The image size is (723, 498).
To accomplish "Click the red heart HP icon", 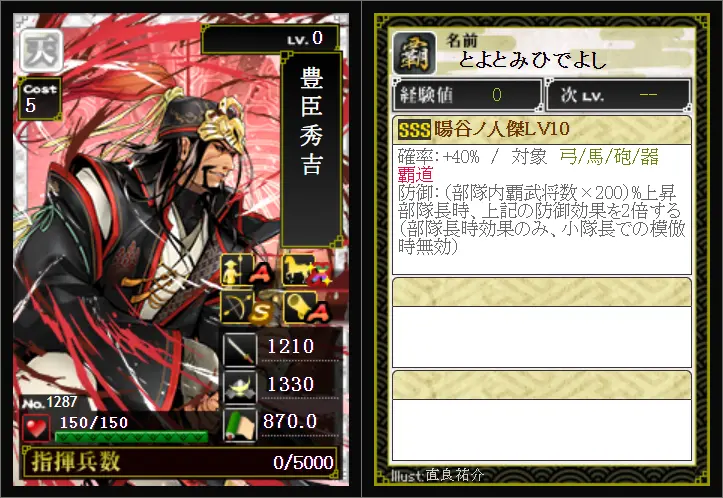I will click(x=36, y=427).
